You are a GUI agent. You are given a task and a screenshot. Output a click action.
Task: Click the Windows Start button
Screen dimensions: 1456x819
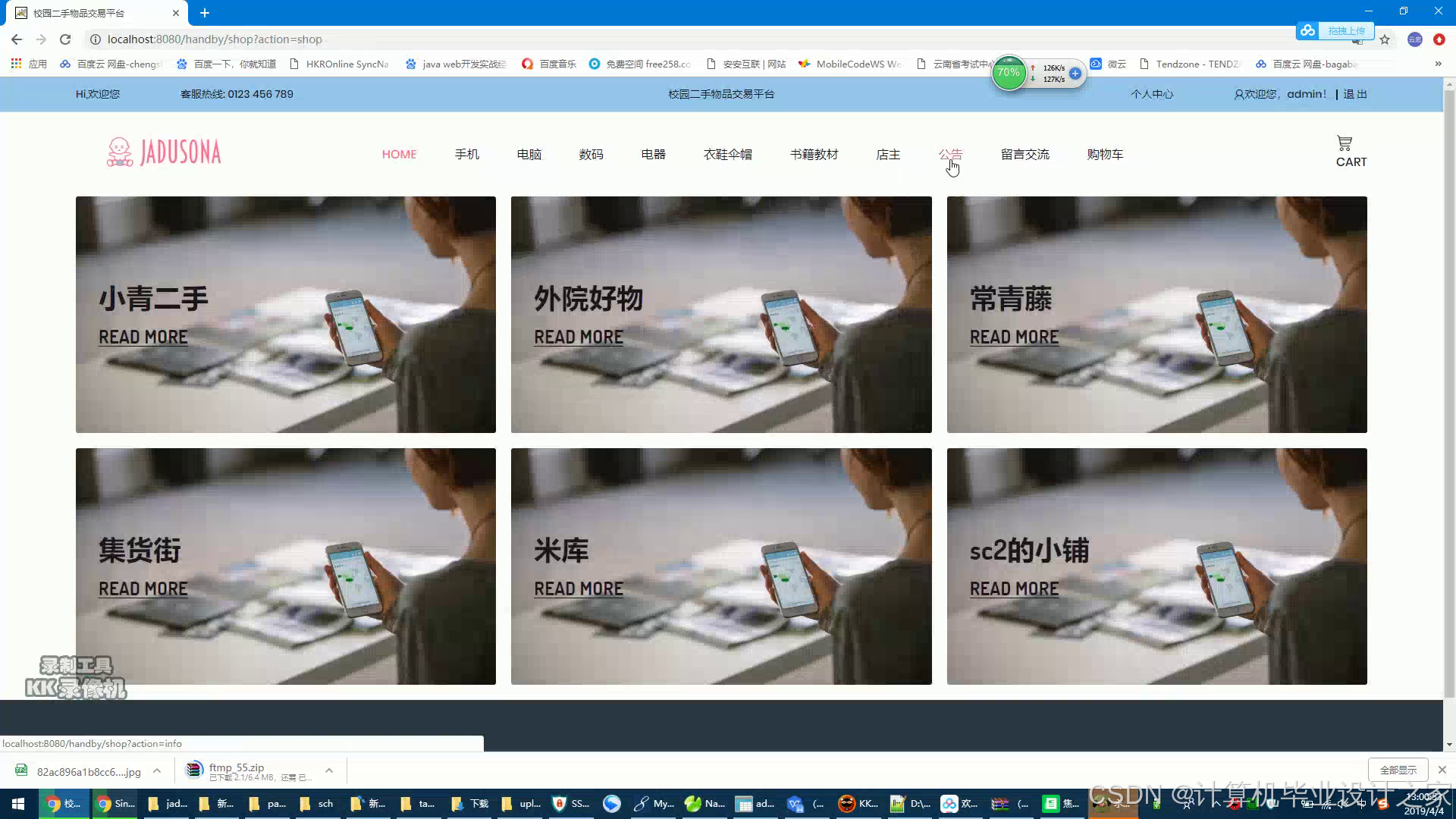pos(18,803)
